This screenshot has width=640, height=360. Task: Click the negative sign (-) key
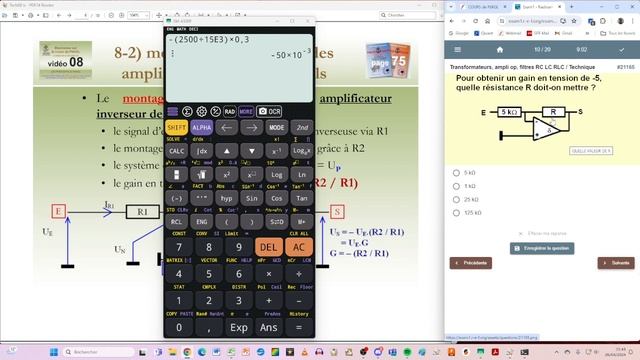(176, 198)
